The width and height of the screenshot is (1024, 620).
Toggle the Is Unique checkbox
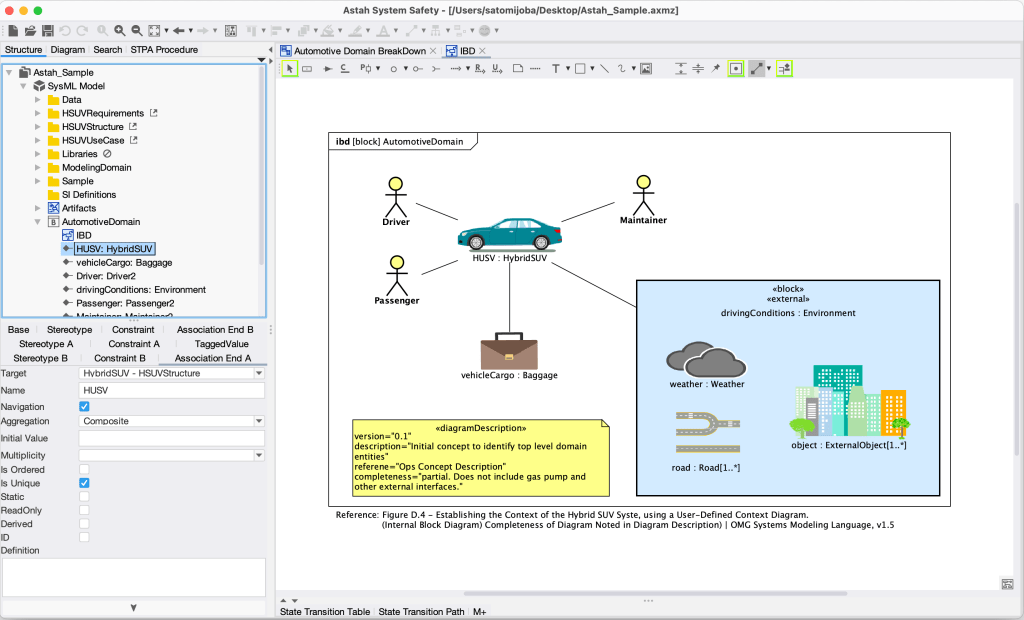click(x=84, y=483)
